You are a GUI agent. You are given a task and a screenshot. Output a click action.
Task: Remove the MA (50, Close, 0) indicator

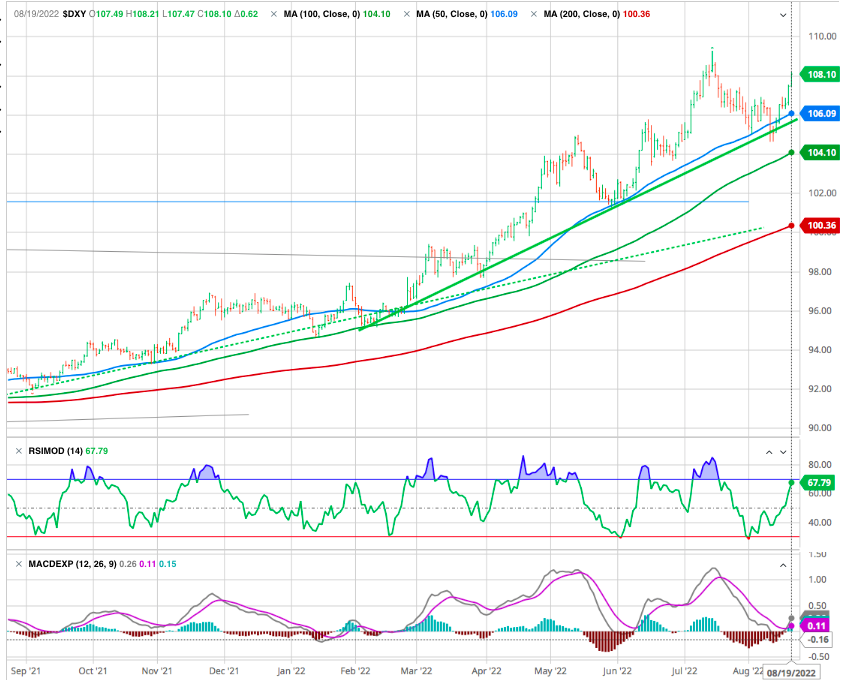[407, 14]
